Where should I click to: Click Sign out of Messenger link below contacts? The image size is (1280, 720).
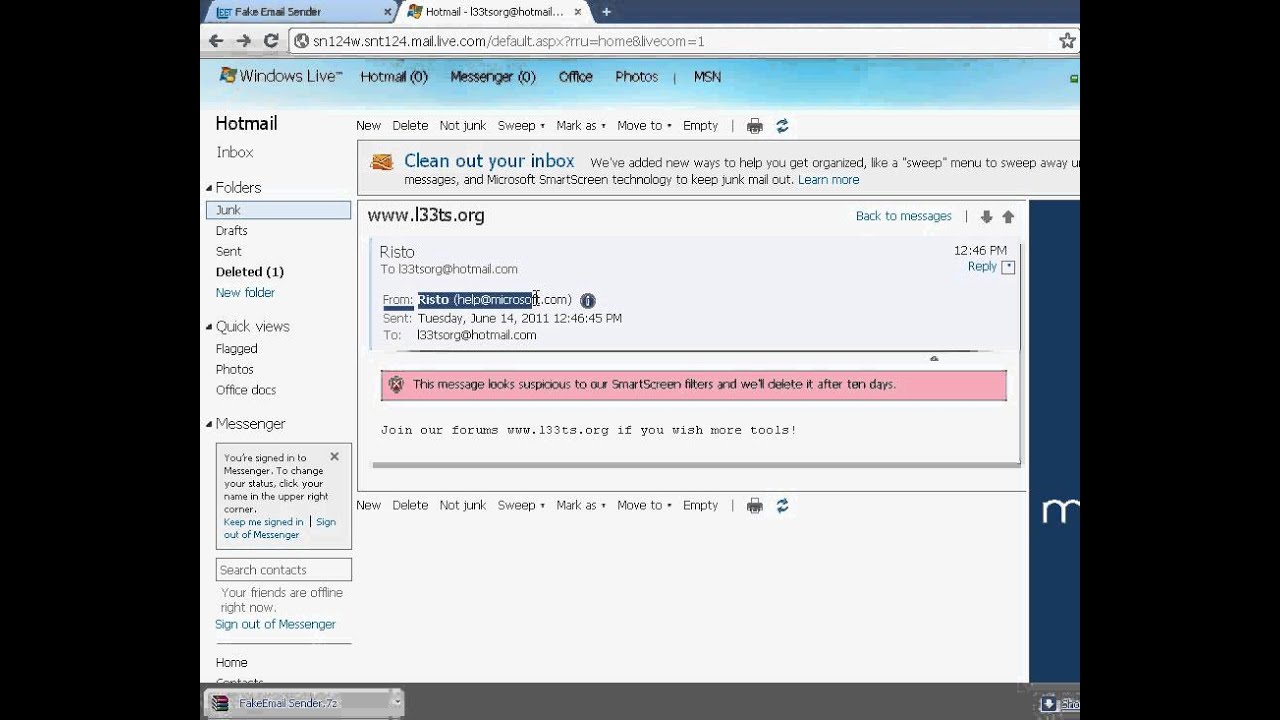275,624
